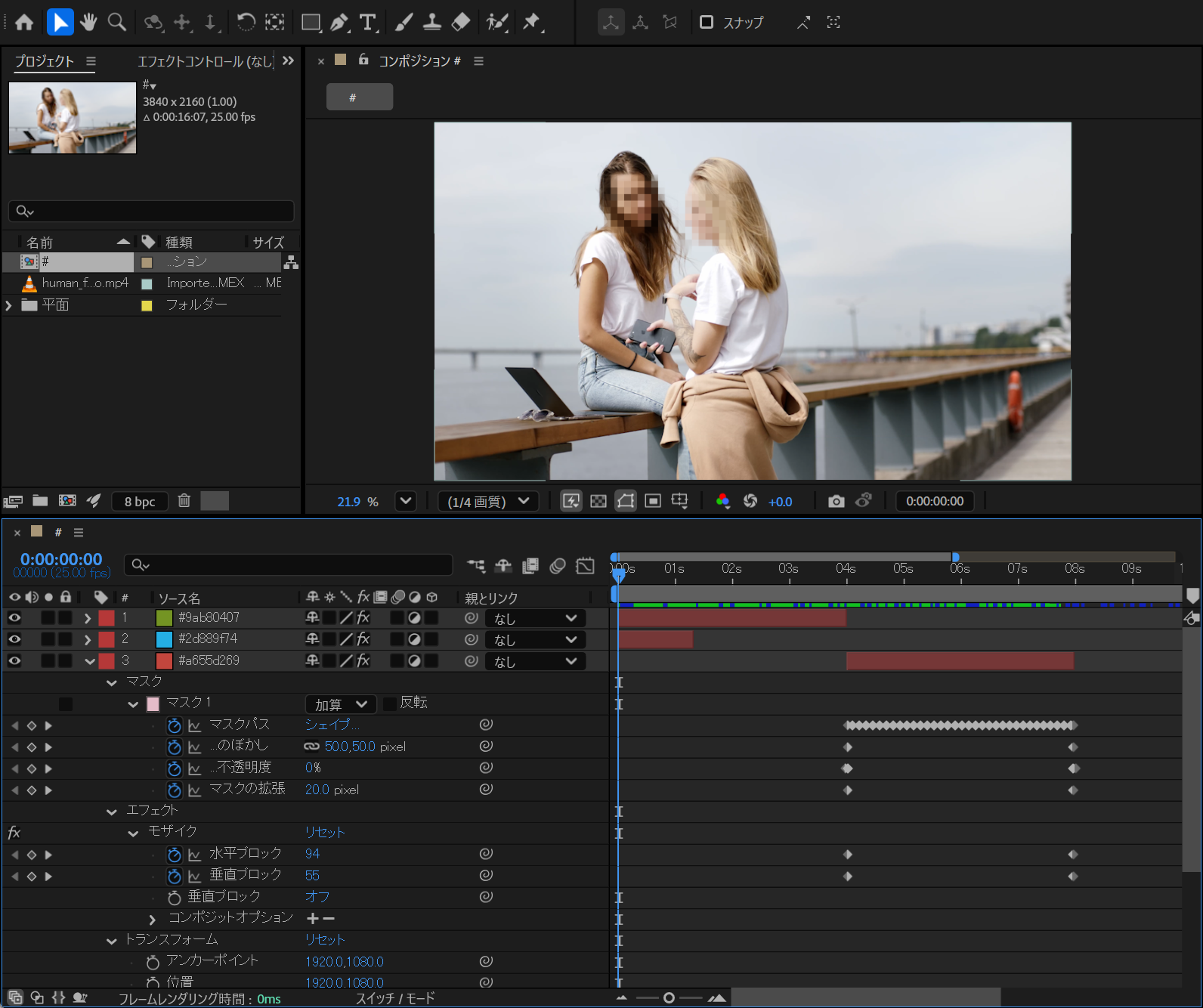Click リセット for トランスフォーム
The image size is (1203, 1008).
(325, 939)
